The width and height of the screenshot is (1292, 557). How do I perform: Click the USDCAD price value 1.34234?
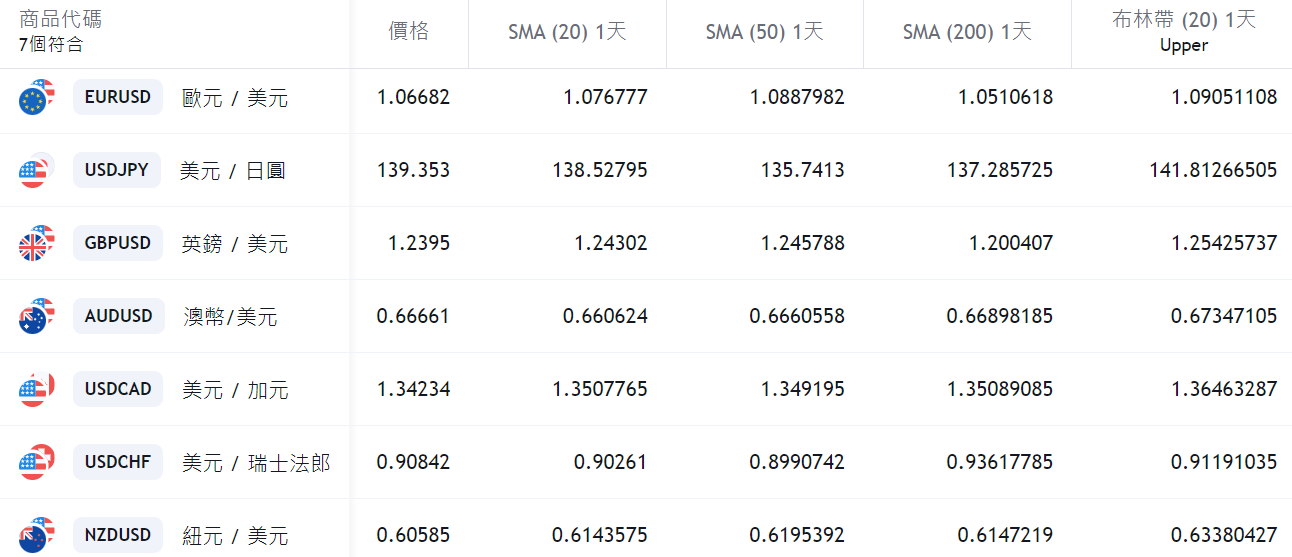click(413, 389)
